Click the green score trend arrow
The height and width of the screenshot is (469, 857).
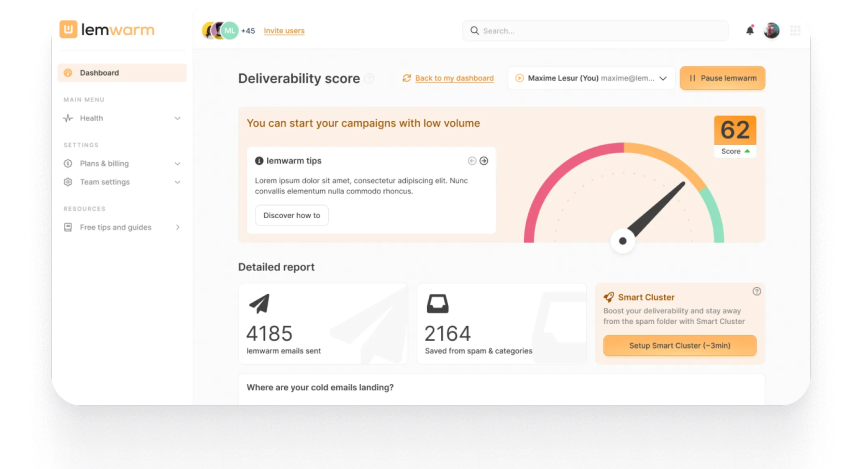[x=747, y=151]
